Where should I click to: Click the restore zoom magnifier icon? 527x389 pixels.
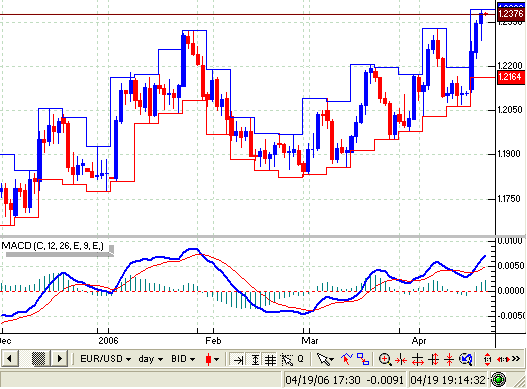[466, 359]
